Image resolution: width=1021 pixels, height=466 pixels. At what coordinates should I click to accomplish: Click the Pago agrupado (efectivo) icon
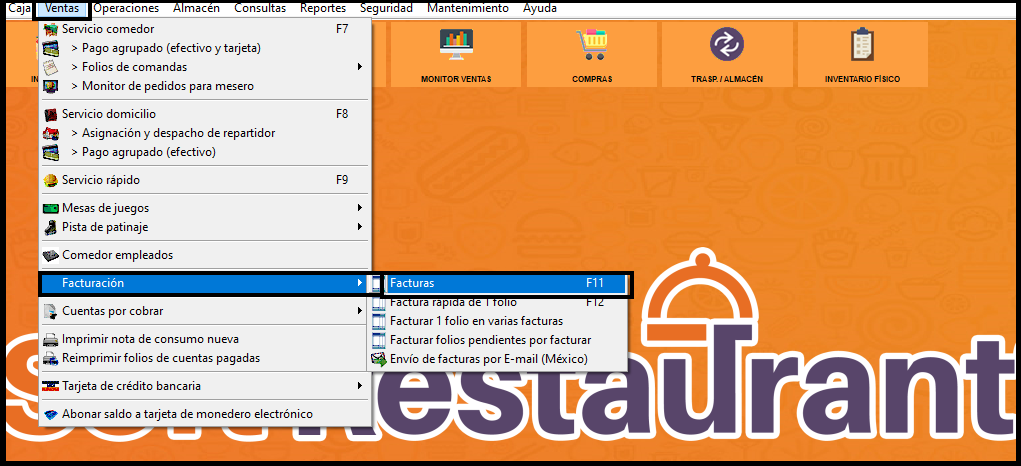coord(50,152)
